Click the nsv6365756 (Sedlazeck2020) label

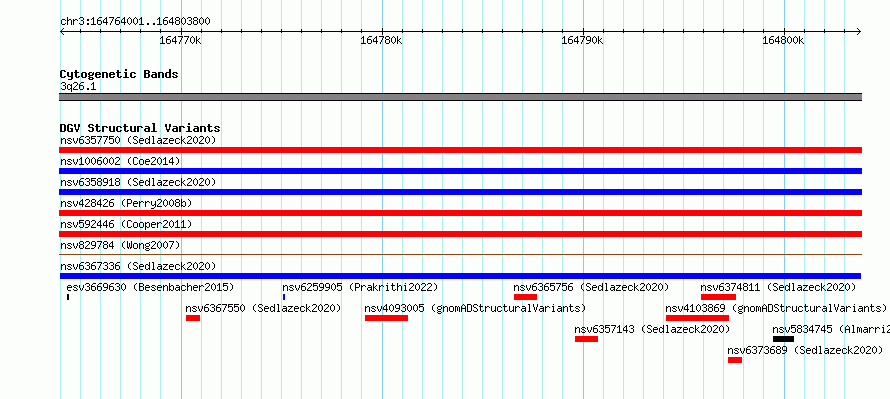pos(591,287)
